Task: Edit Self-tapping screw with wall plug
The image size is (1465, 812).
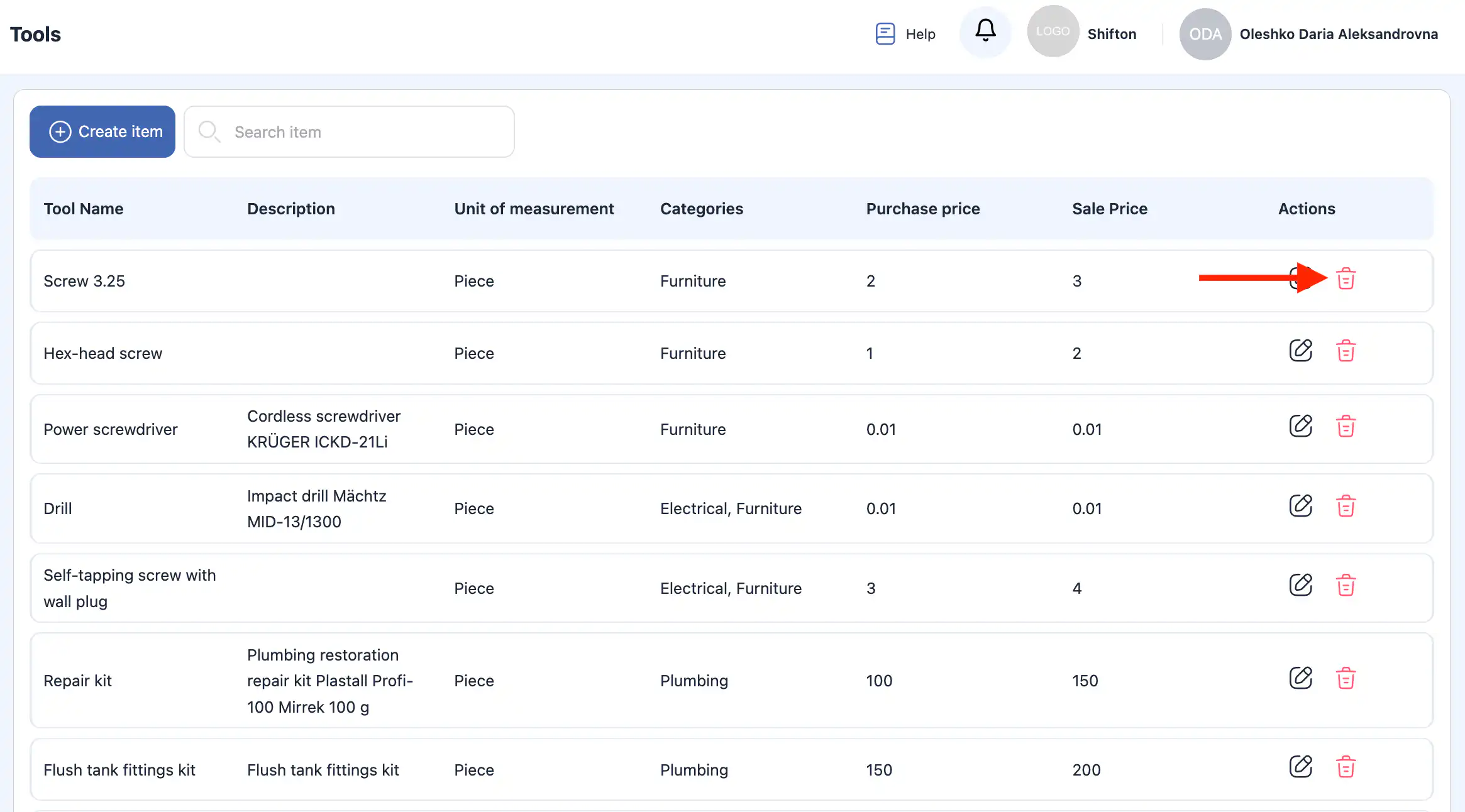Action: (1300, 585)
